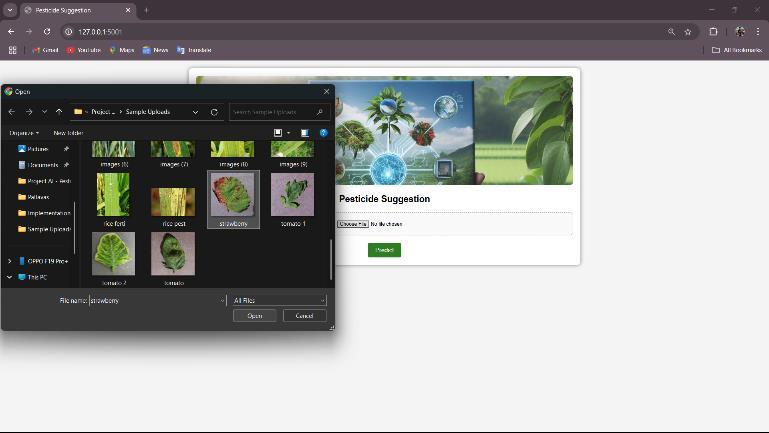Open the Sample Uploads folder in sidebar
Viewport: 769px width, 433px height.
44,229
